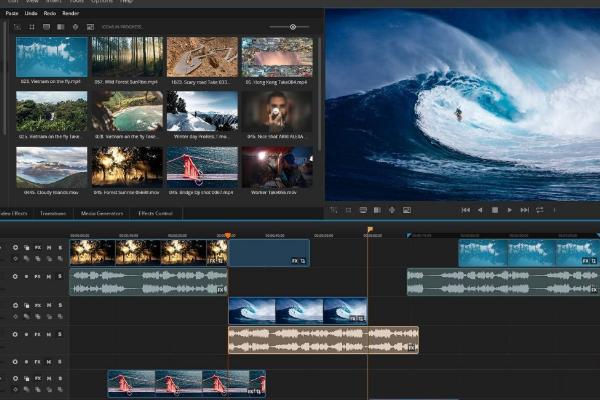Switch to the Video Effects tab

point(14,213)
